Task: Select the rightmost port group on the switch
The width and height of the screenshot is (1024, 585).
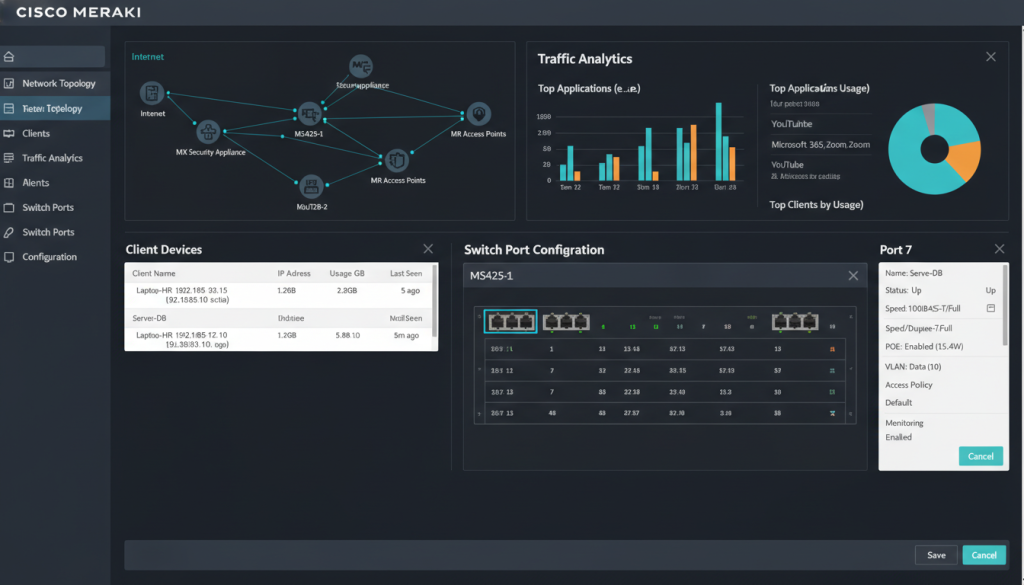Action: [x=795, y=321]
